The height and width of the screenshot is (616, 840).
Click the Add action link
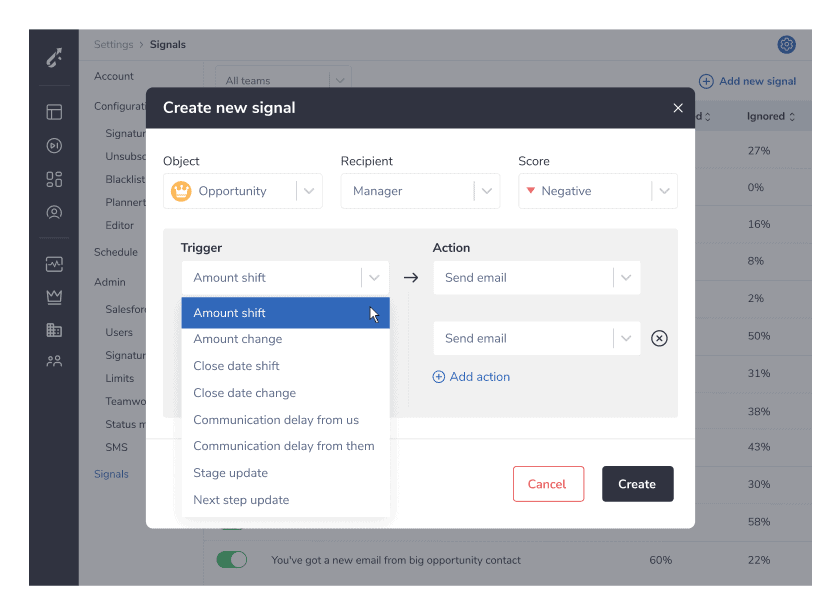(x=471, y=377)
